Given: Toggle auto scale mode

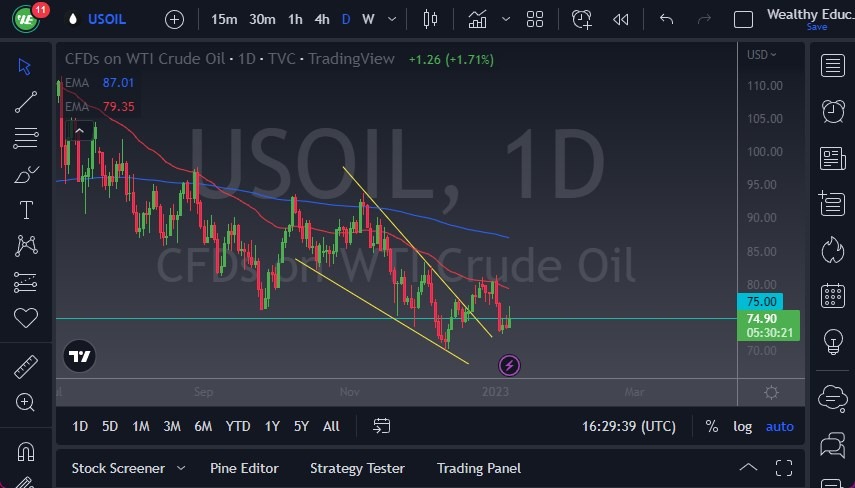Looking at the screenshot, I should (780, 426).
